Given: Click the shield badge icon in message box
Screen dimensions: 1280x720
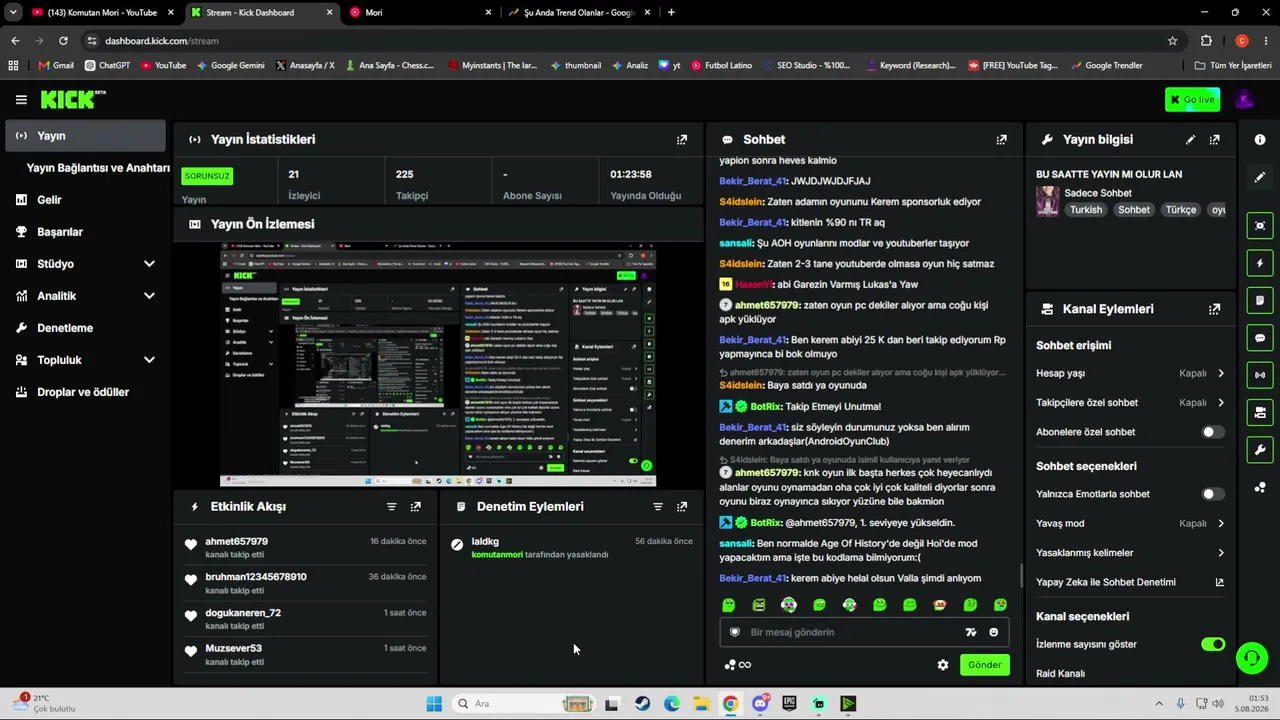Looking at the screenshot, I should pyautogui.click(x=735, y=633).
